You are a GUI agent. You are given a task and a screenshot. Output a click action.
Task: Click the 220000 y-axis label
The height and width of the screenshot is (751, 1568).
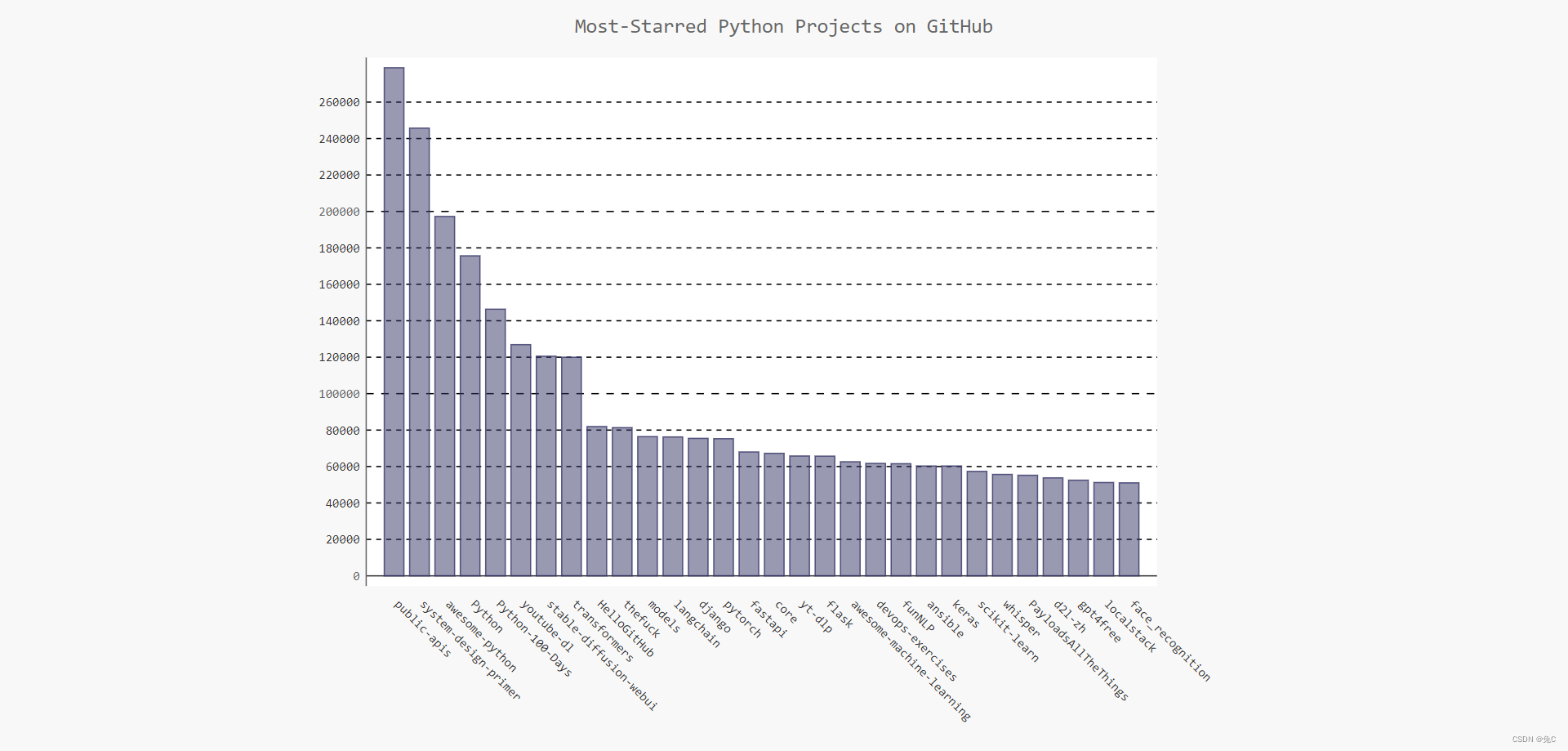pyautogui.click(x=339, y=175)
